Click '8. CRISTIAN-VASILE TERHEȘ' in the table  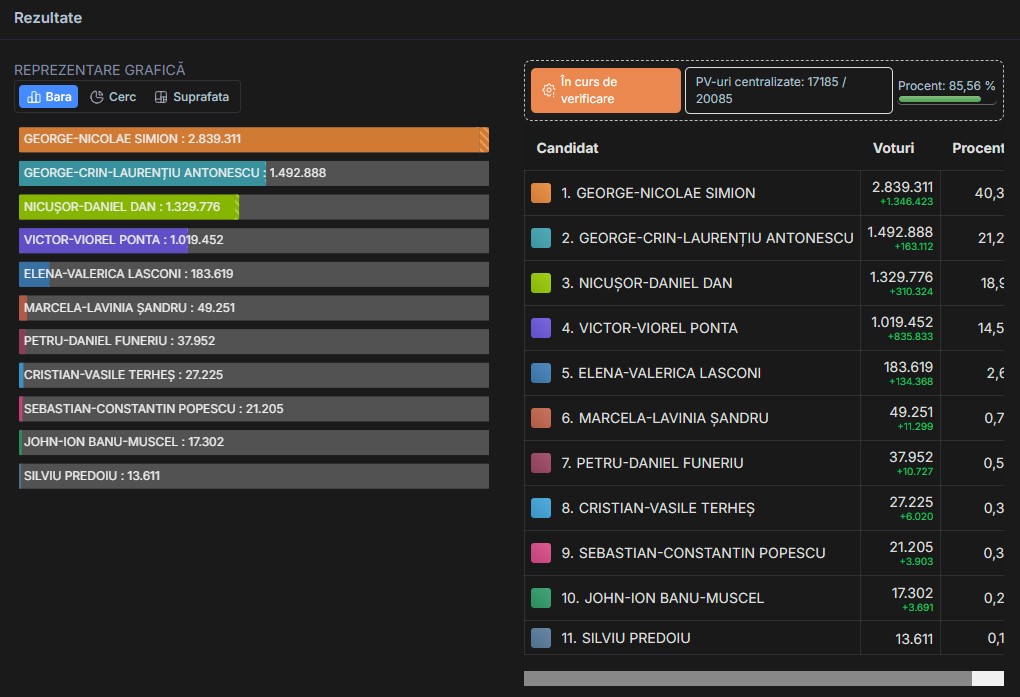pos(658,508)
